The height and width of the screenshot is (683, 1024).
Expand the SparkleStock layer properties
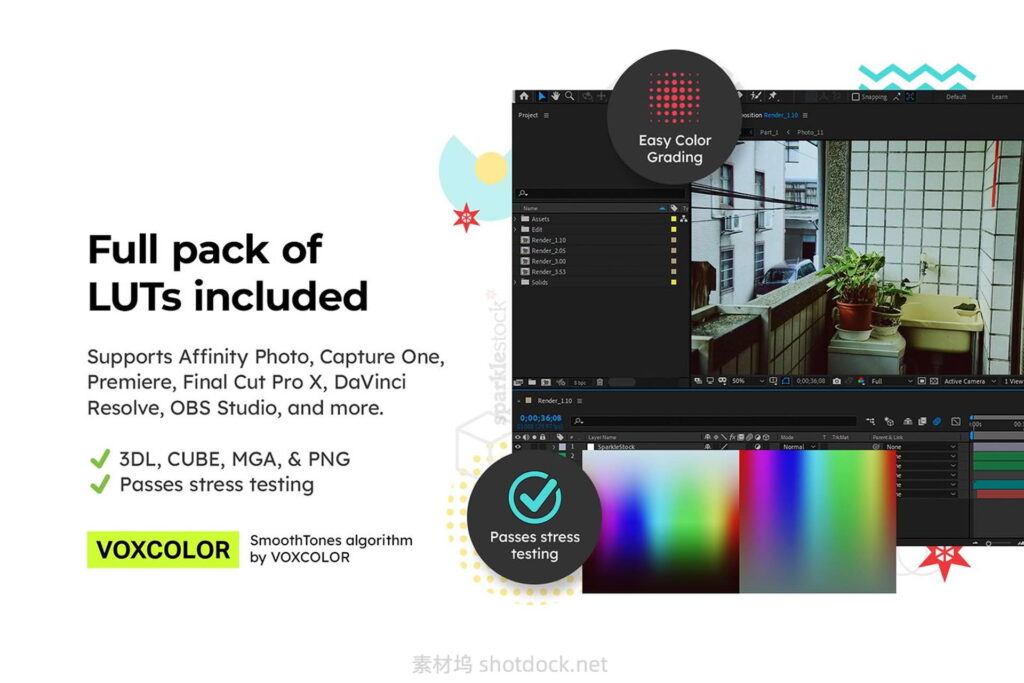(554, 447)
